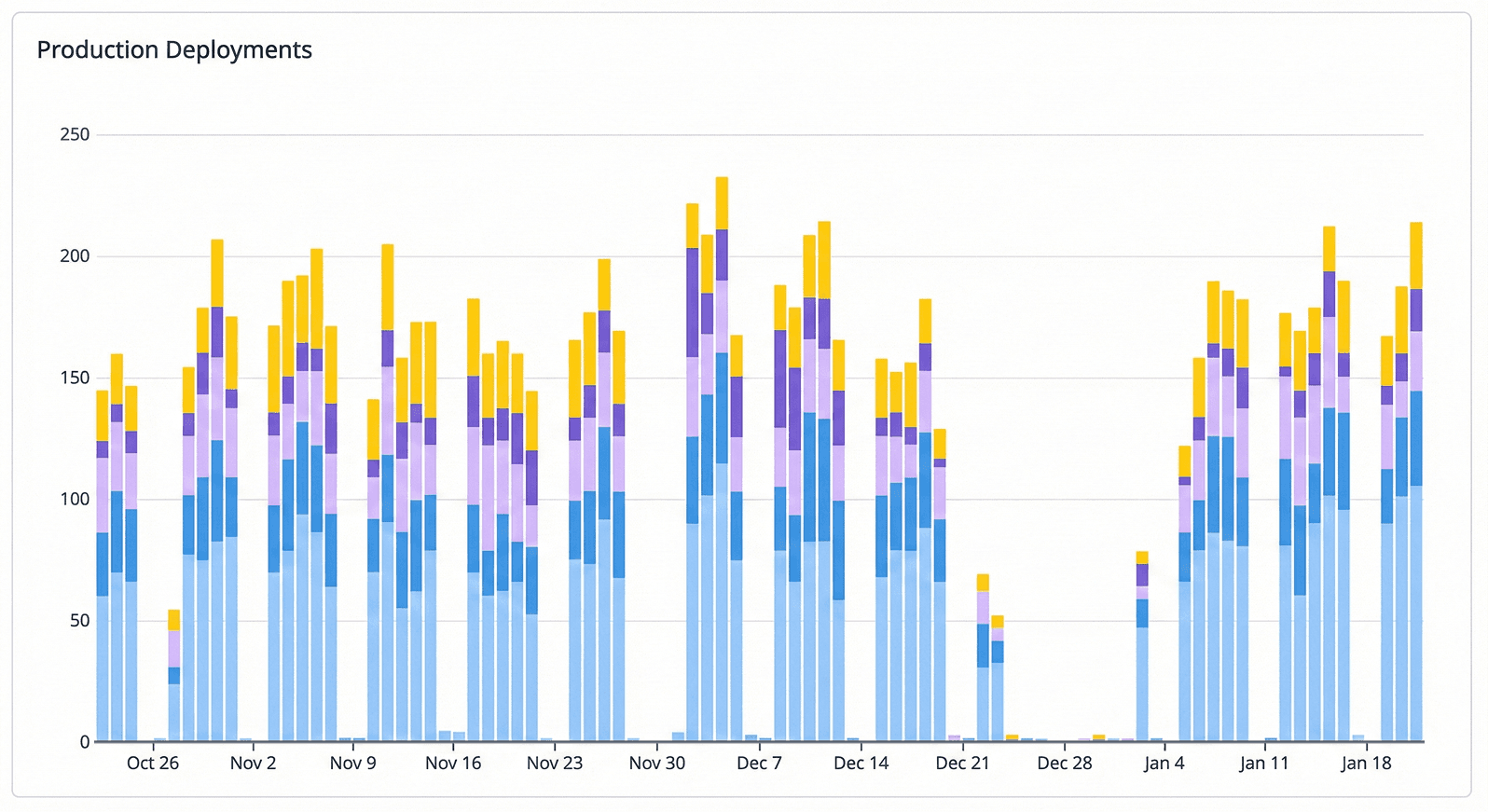Select the Jan 11 date label
1488x812 pixels.
tap(1264, 764)
